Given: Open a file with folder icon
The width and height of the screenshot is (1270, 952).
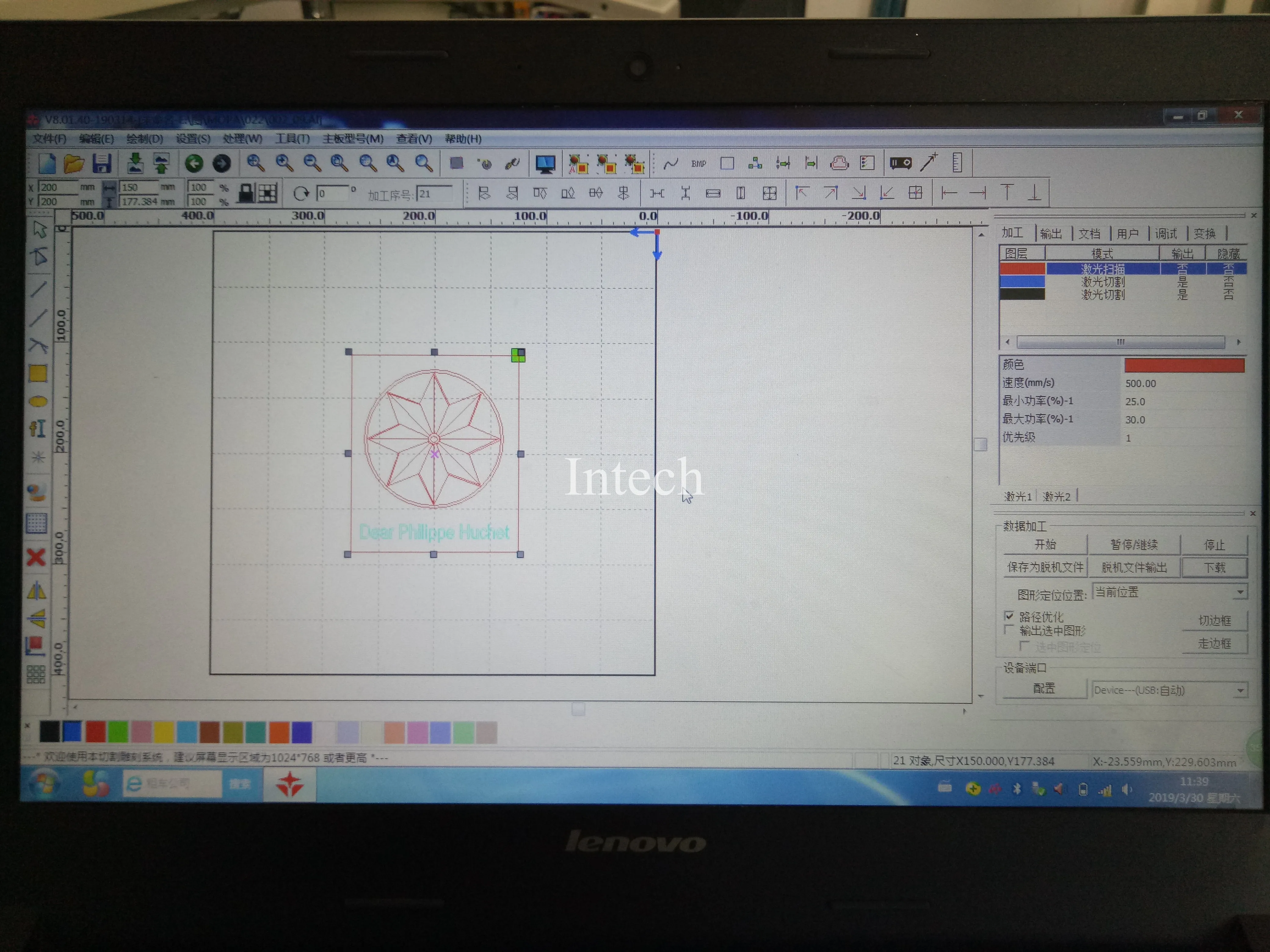Looking at the screenshot, I should 74,164.
